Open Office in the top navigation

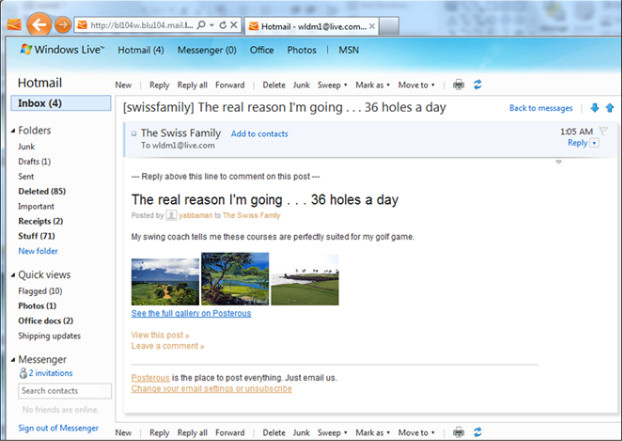pos(262,50)
